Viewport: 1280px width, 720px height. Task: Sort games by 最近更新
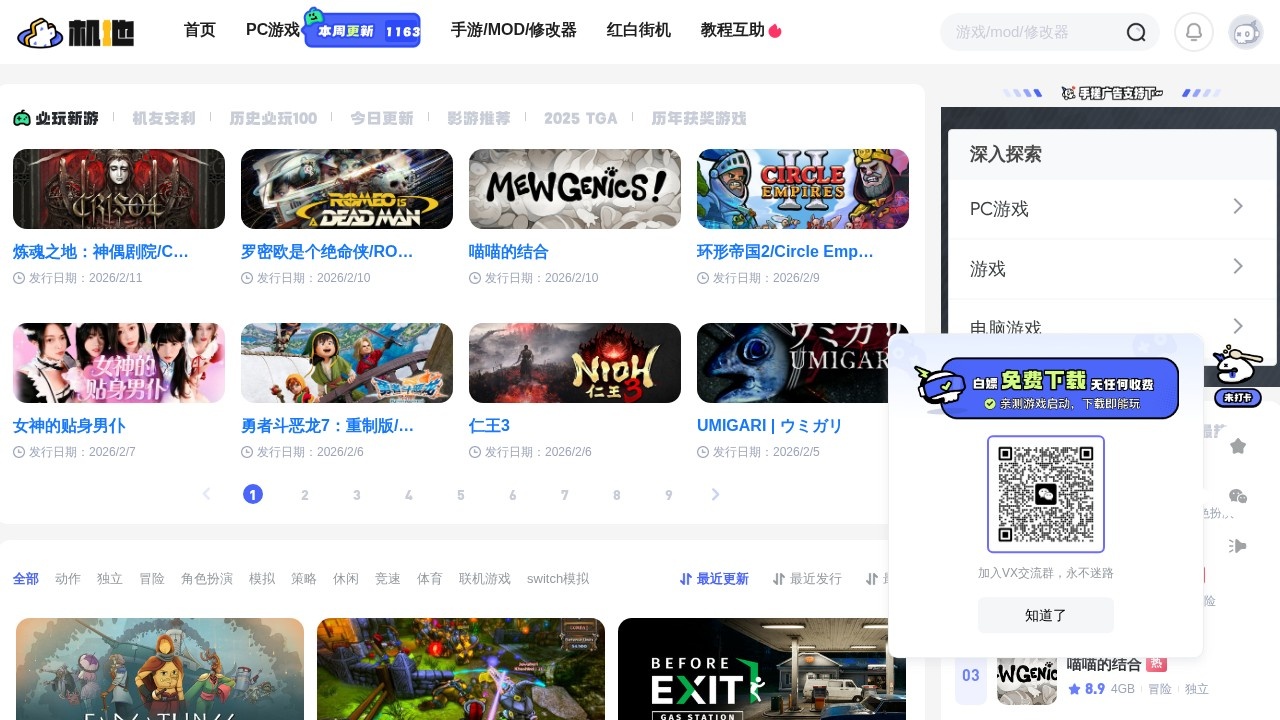pyautogui.click(x=714, y=579)
